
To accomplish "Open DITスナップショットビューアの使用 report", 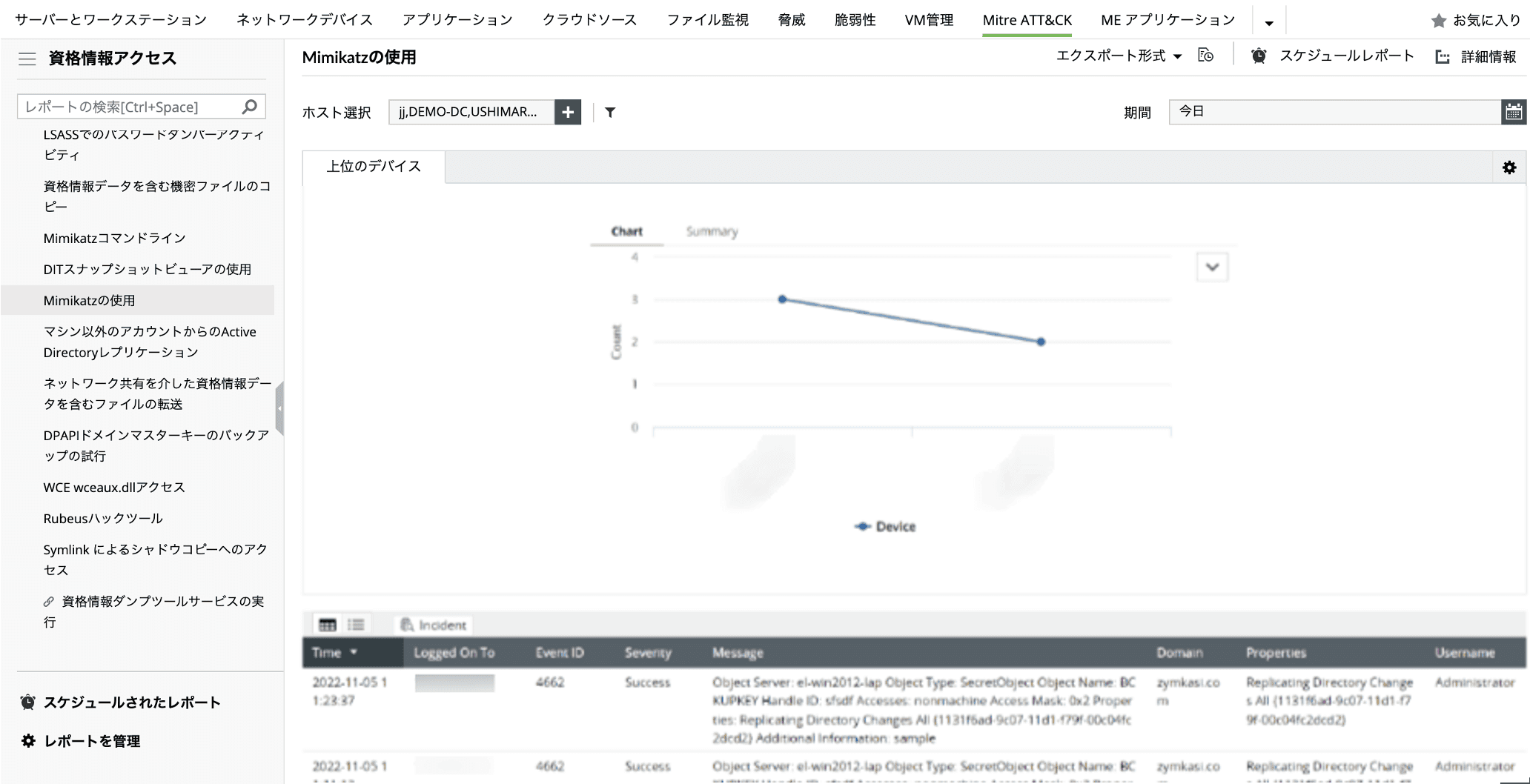I will tap(147, 269).
